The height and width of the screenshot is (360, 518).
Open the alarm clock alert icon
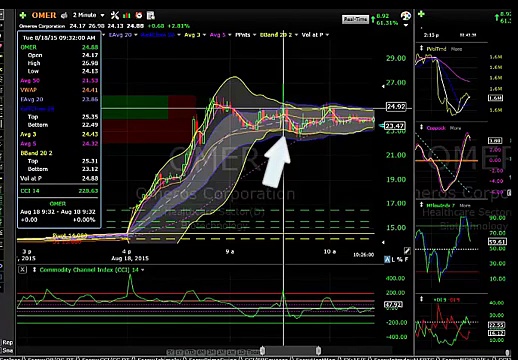(139, 15)
